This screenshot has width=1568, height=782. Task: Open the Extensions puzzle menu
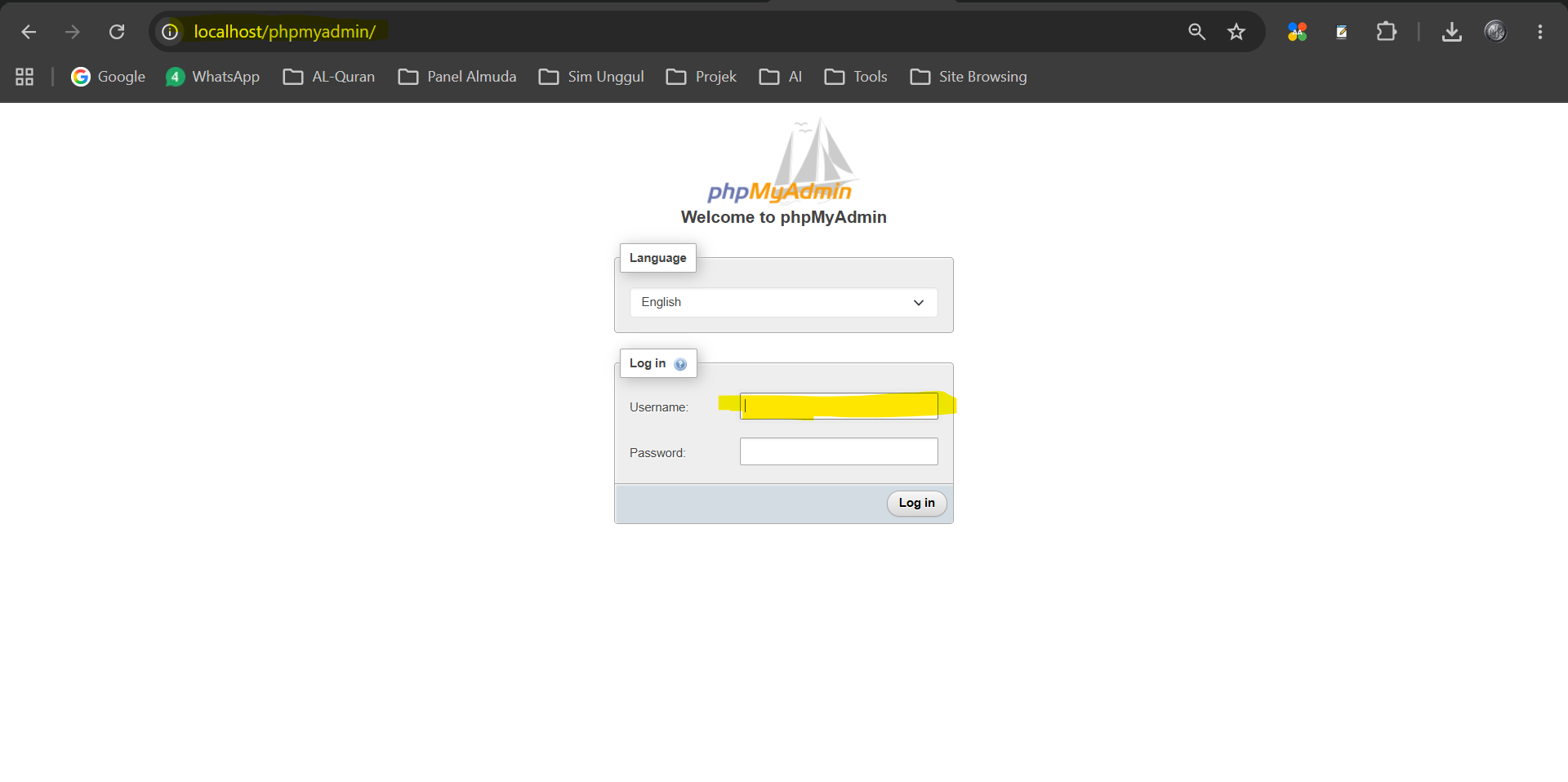tap(1386, 32)
